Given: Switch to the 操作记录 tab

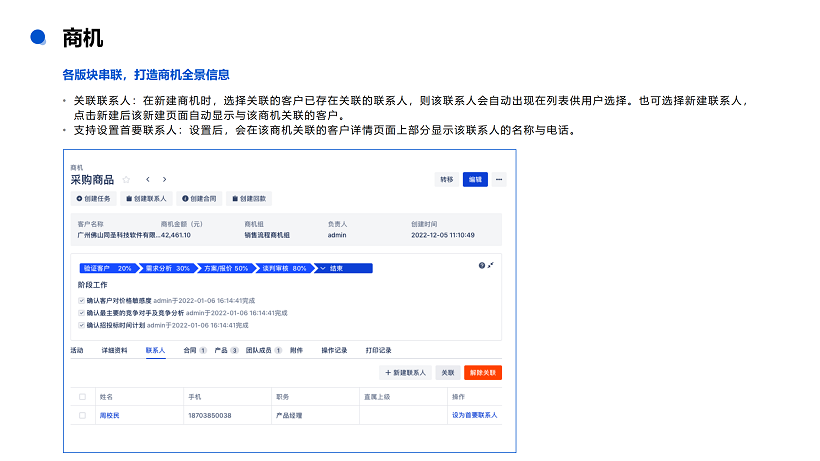Looking at the screenshot, I should 334,350.
